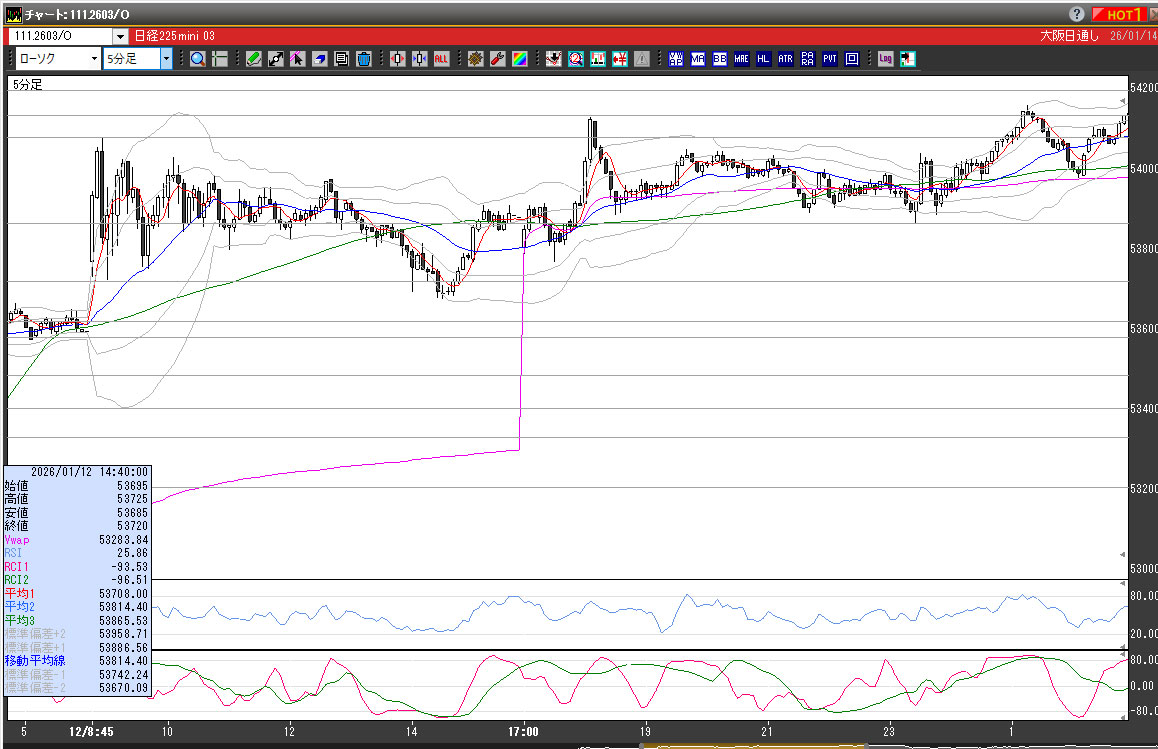The image size is (1158, 749).
Task: Expand the 111.2603/O symbol dropdown arrow
Action: 120,36
